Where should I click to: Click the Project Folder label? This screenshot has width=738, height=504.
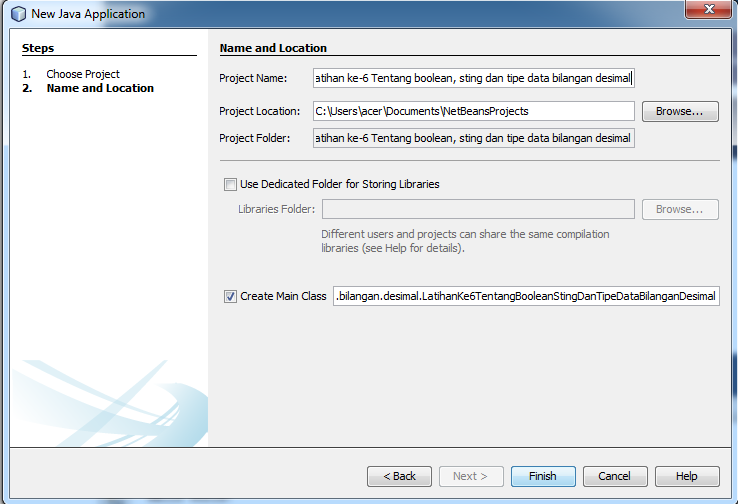[x=255, y=138]
